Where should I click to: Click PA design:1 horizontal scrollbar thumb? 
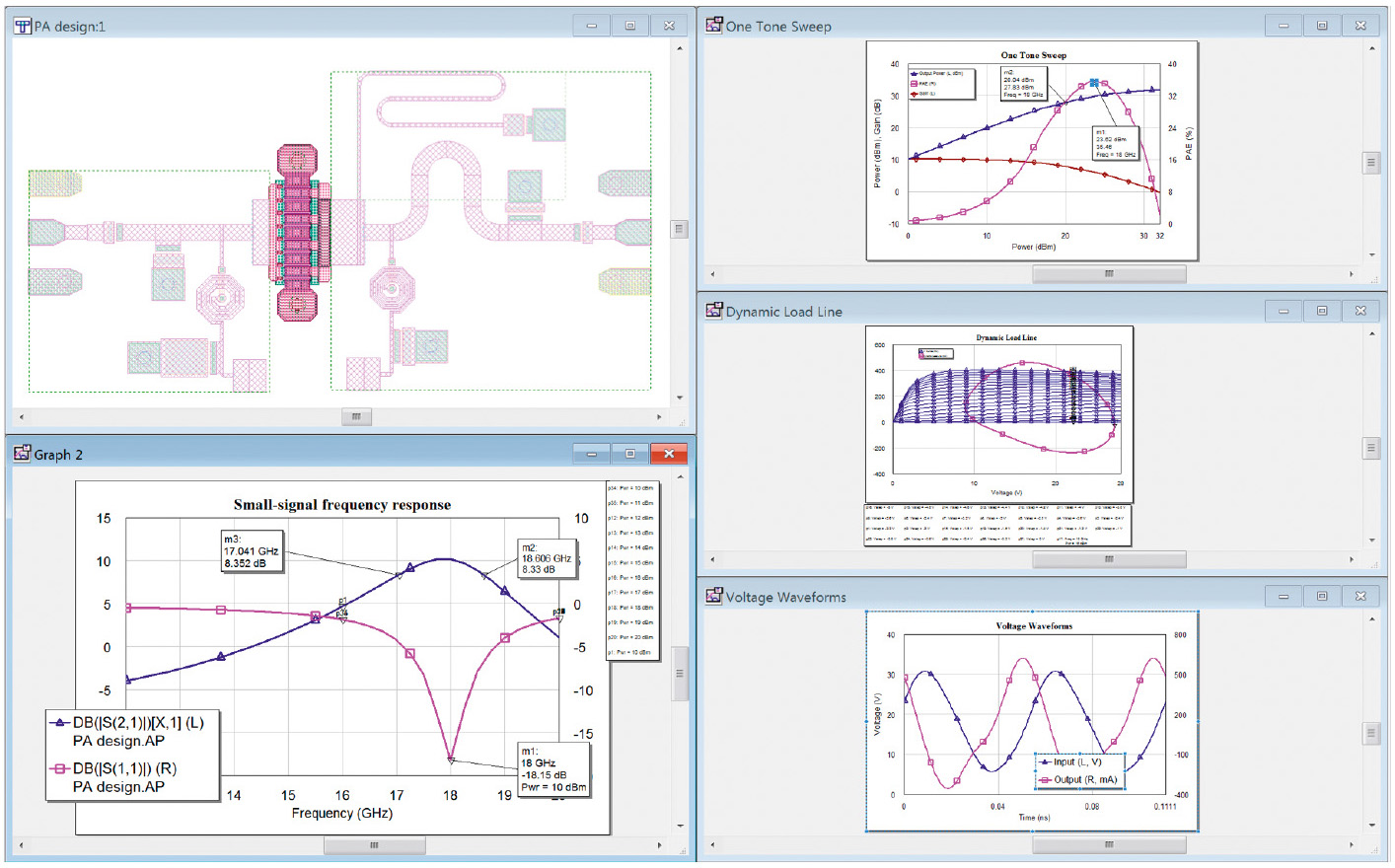(x=356, y=417)
